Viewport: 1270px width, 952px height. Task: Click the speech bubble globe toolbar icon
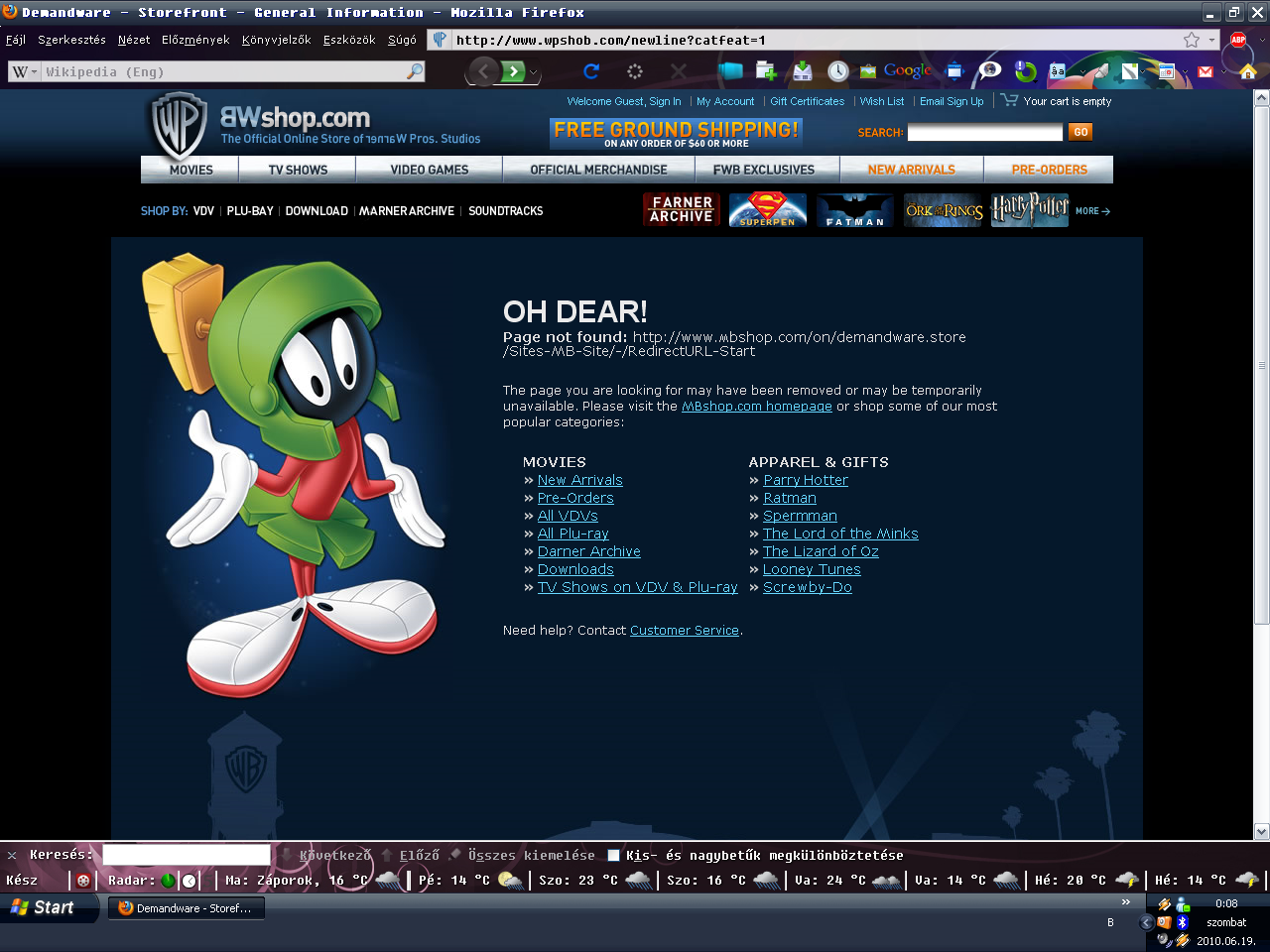[990, 71]
